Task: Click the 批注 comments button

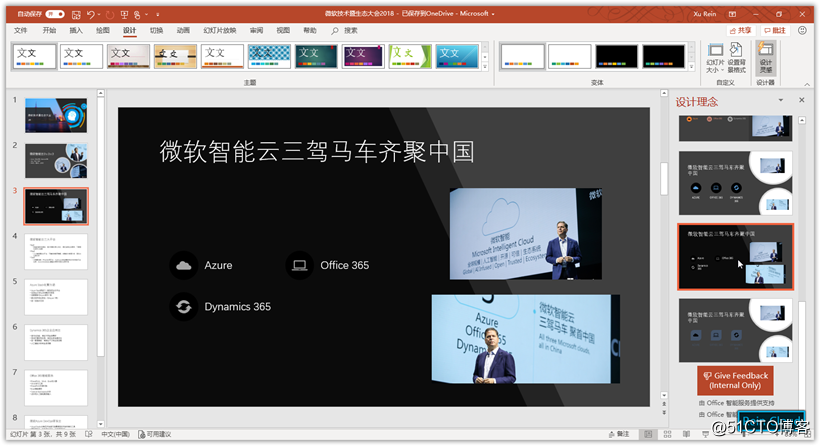Action: tap(775, 30)
